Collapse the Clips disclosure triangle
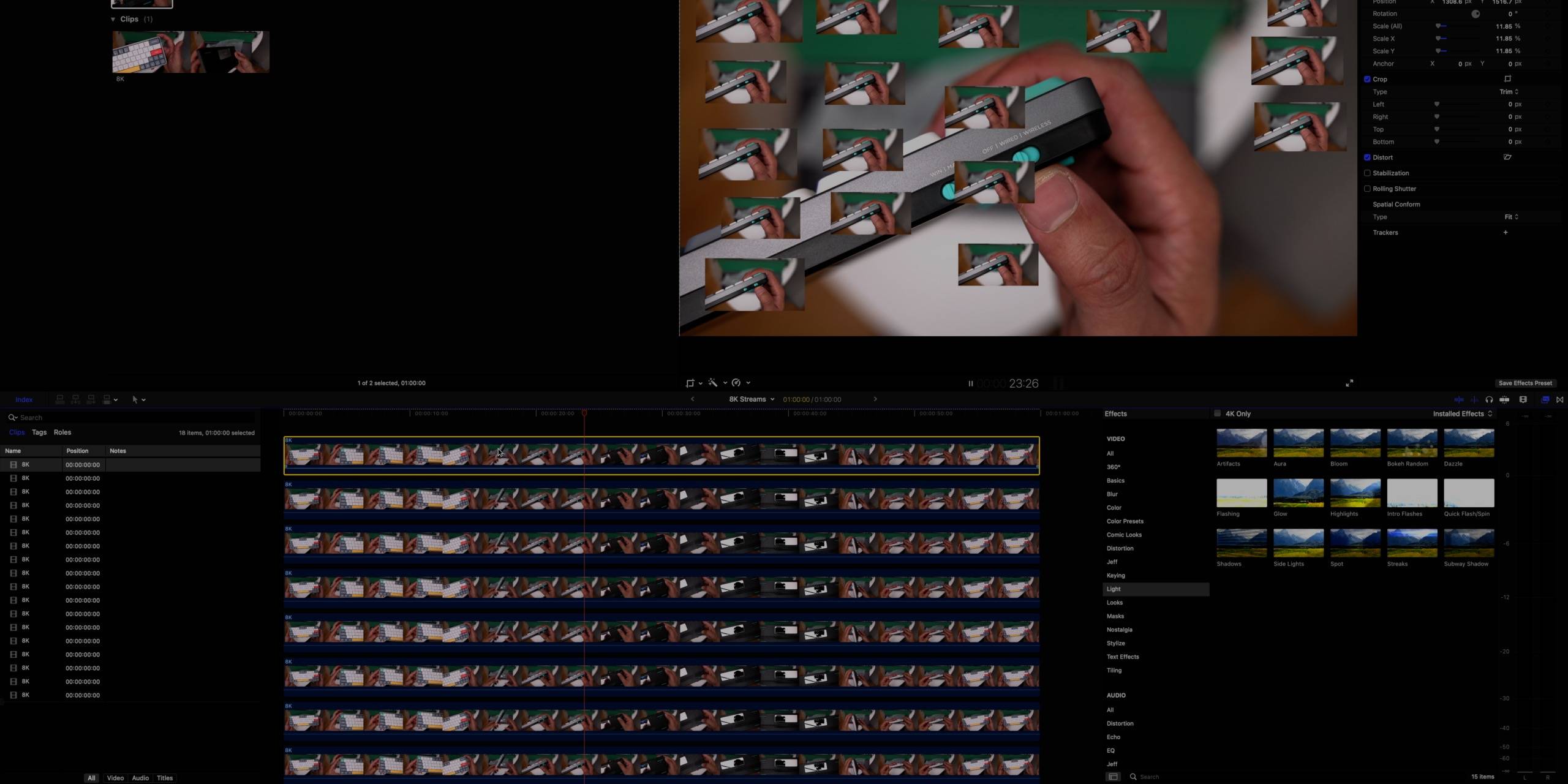 (x=113, y=19)
